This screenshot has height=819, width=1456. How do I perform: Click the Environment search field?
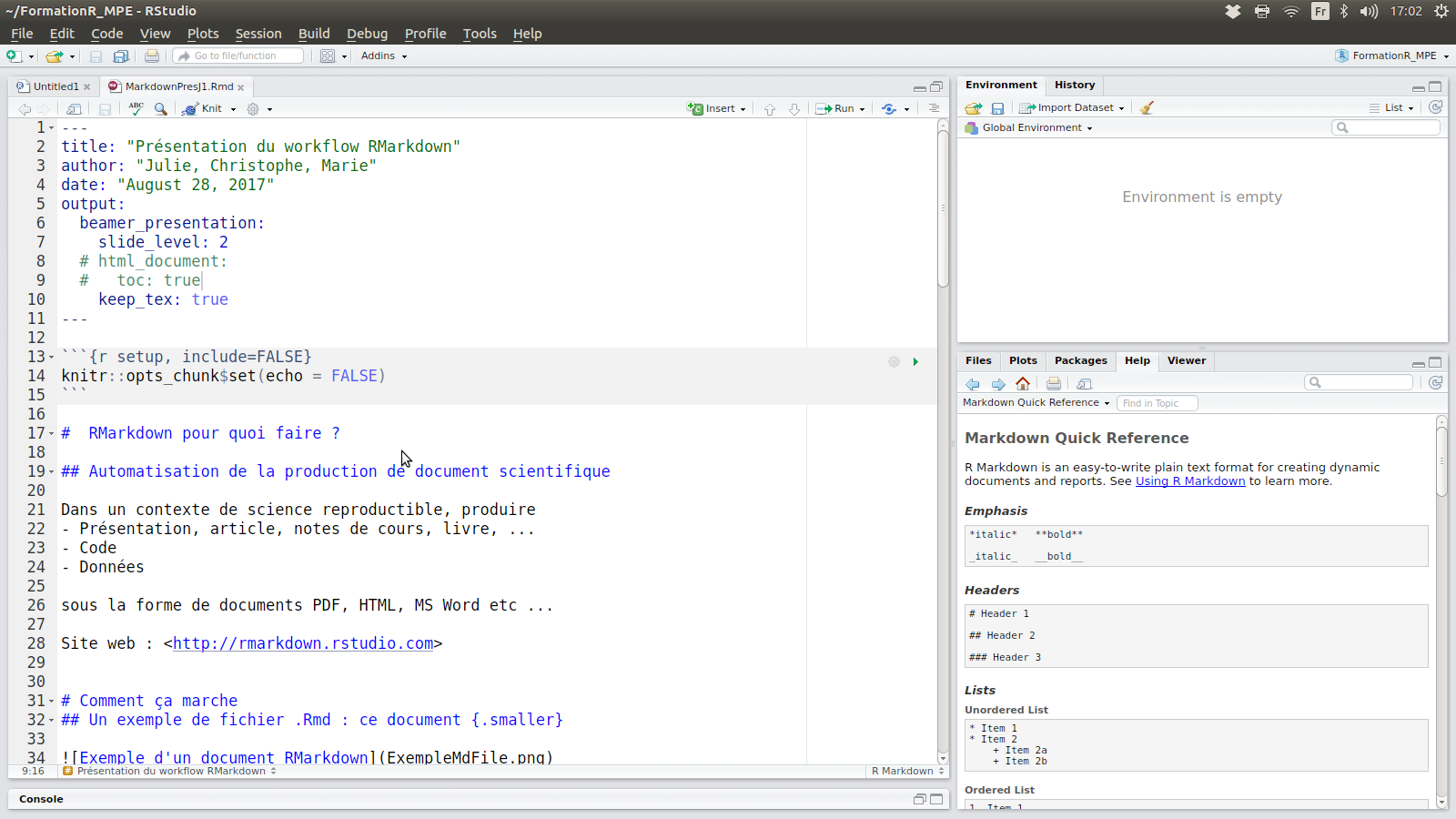click(1386, 127)
